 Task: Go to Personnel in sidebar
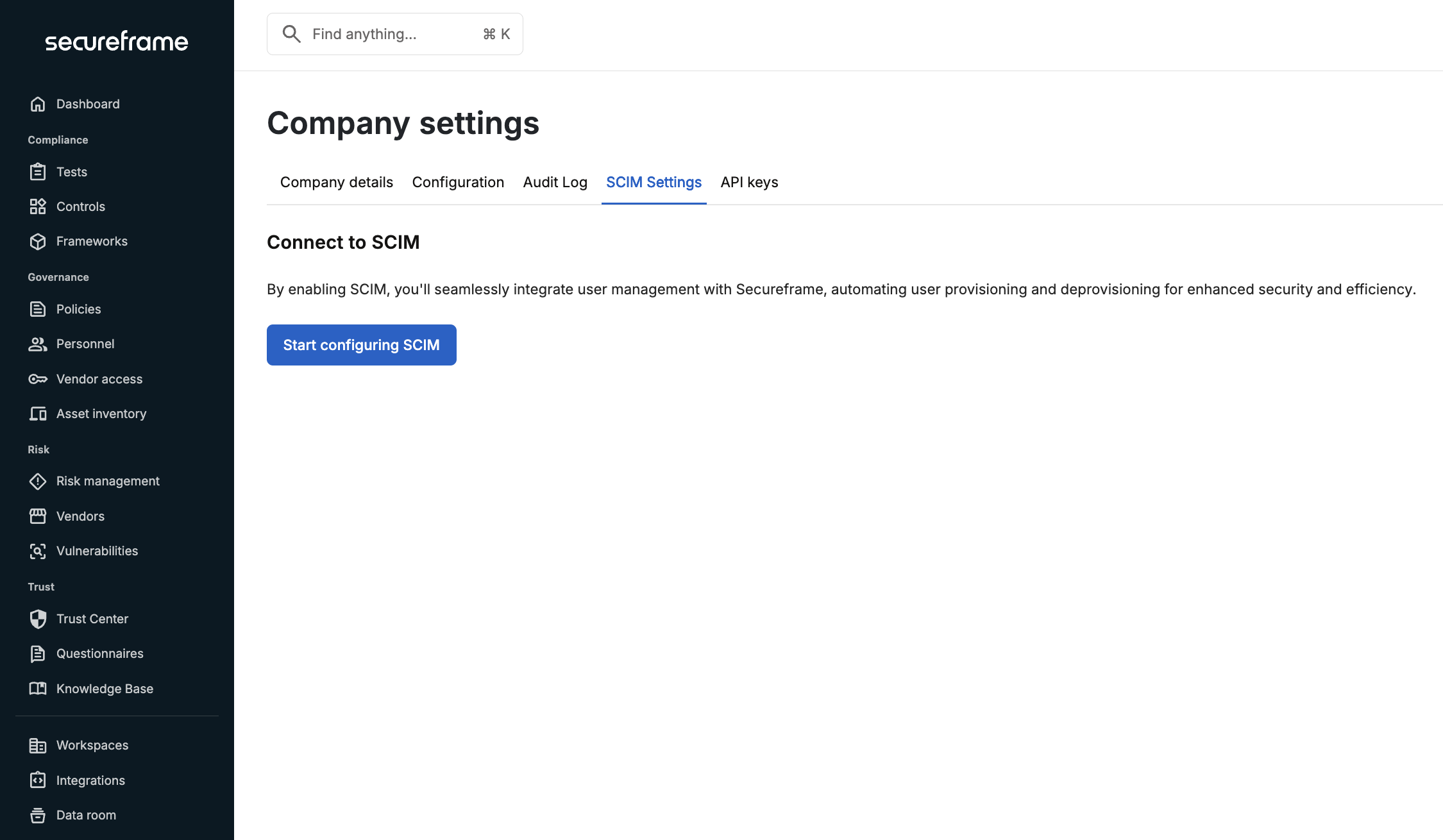coord(85,344)
